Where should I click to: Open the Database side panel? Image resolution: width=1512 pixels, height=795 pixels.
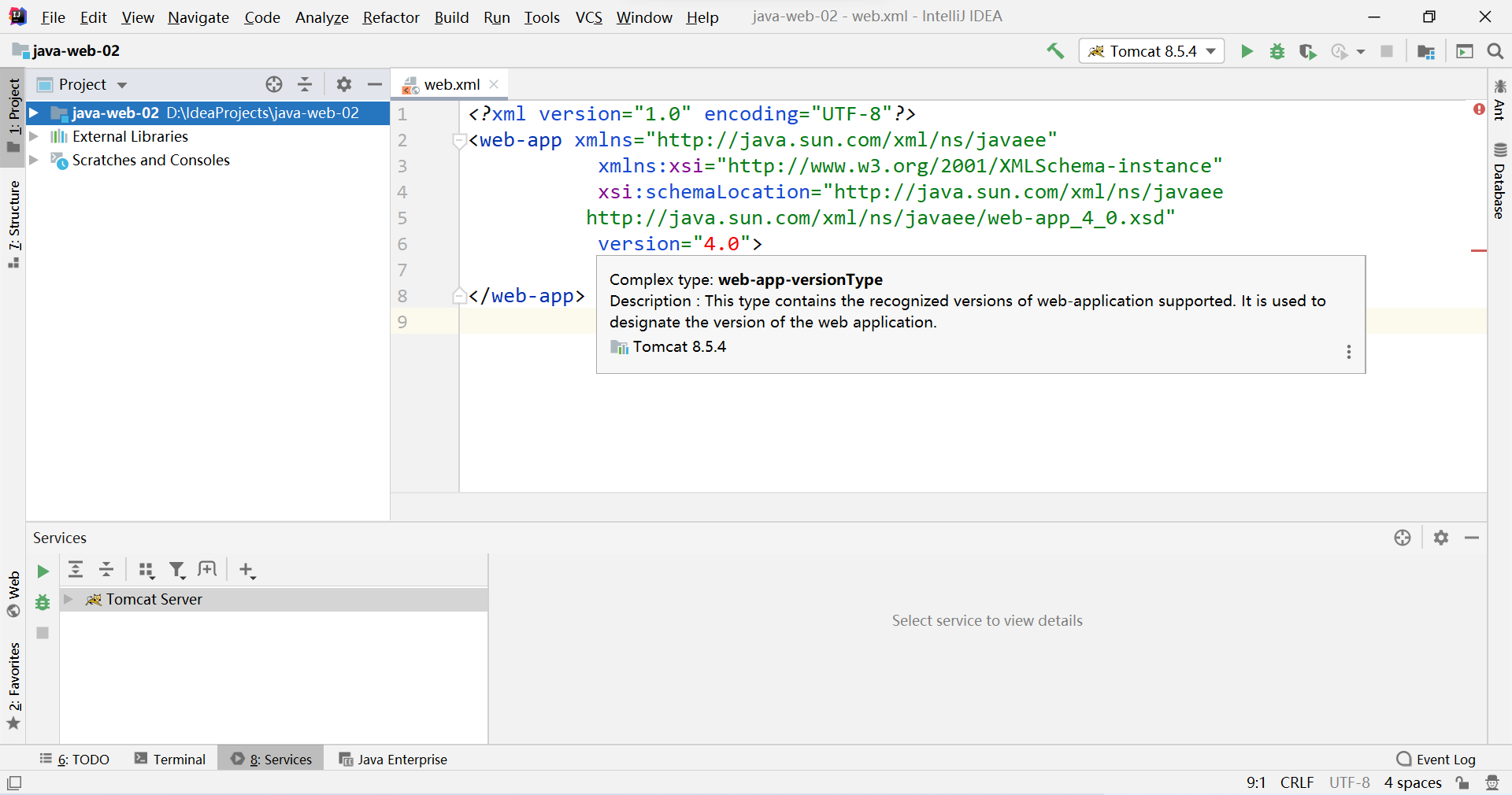point(1499,181)
